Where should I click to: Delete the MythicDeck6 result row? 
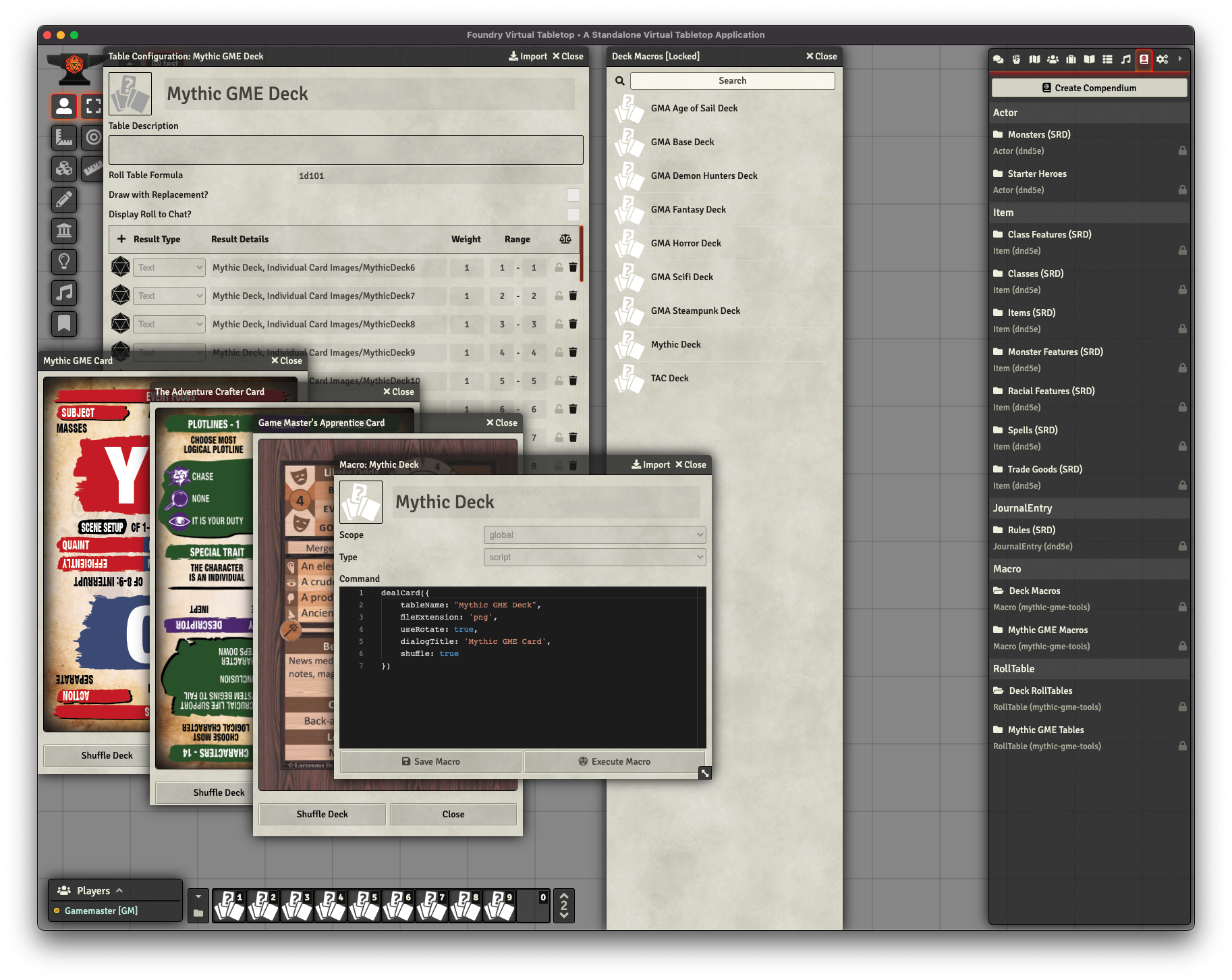(573, 268)
